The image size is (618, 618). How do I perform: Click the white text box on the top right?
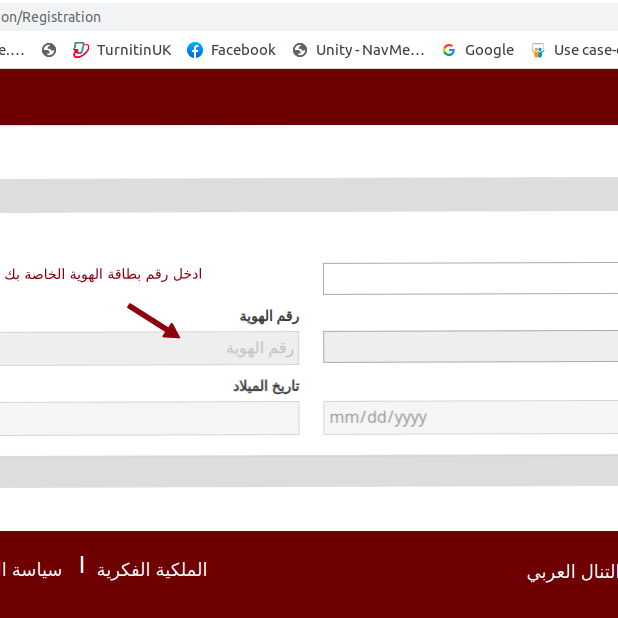point(470,279)
